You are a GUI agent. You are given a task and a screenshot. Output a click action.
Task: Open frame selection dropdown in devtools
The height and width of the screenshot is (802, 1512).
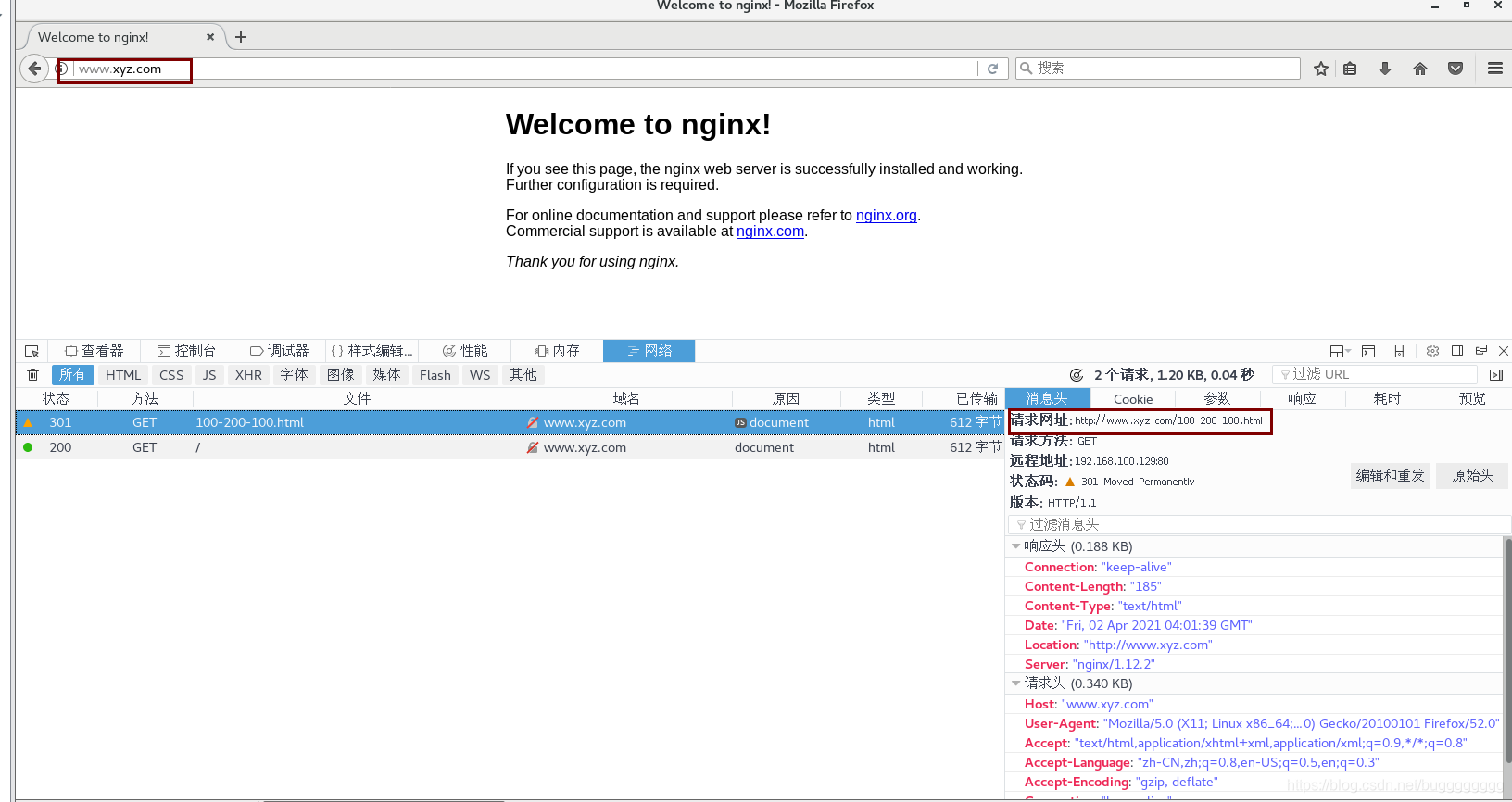click(x=1341, y=351)
